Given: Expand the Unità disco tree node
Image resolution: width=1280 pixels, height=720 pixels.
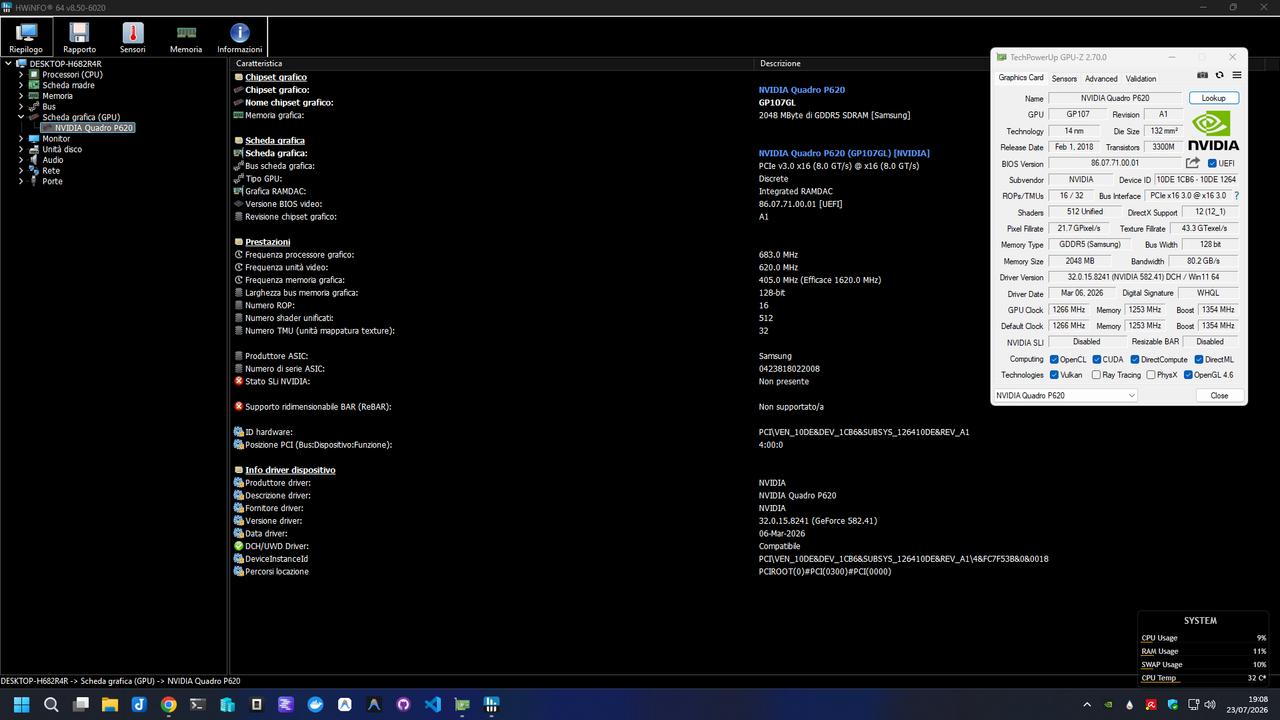Looking at the screenshot, I should [x=21, y=149].
